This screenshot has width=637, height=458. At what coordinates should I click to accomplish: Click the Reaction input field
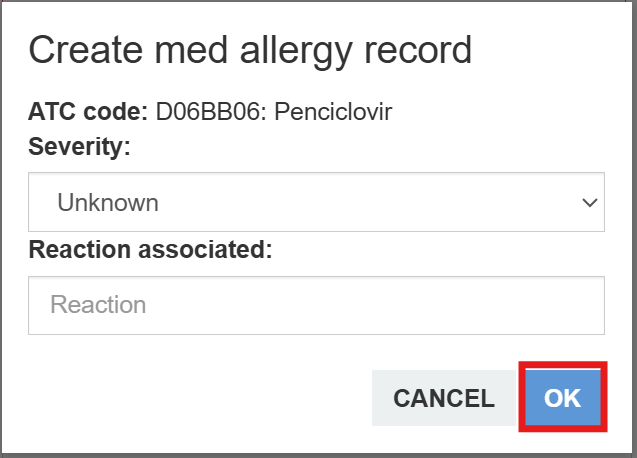click(316, 305)
